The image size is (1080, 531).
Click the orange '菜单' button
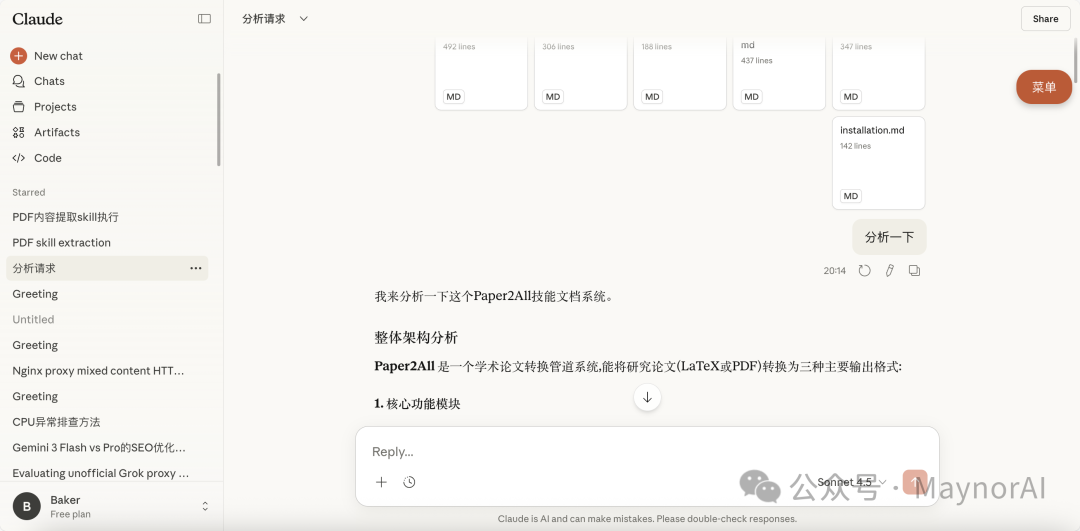[1043, 87]
